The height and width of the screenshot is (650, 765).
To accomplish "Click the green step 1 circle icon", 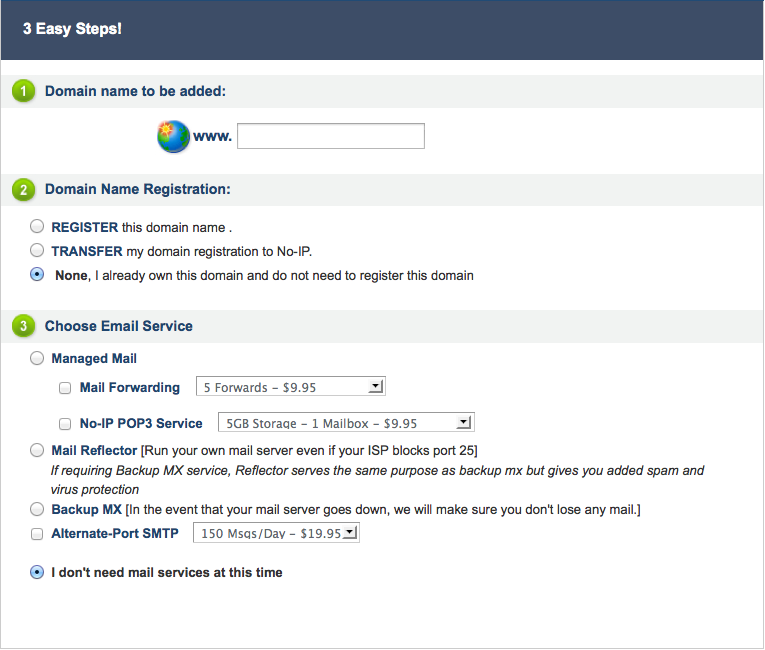I will point(23,91).
